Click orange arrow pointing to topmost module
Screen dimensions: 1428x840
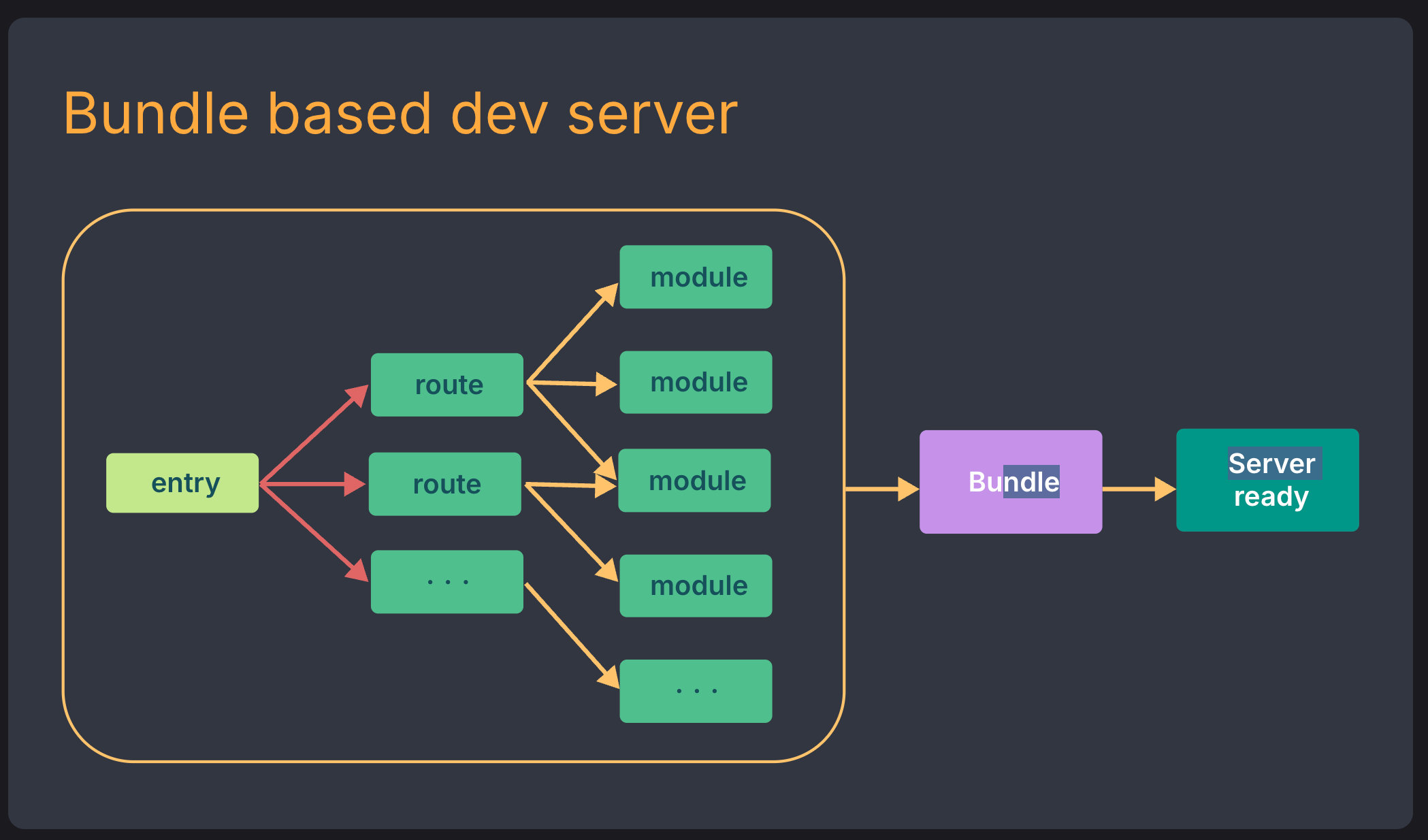click(x=572, y=334)
